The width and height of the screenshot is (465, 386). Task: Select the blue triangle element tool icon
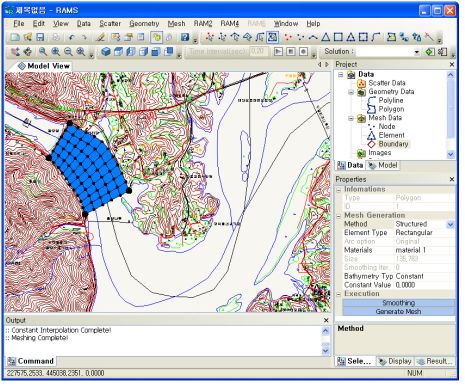pyautogui.click(x=326, y=37)
